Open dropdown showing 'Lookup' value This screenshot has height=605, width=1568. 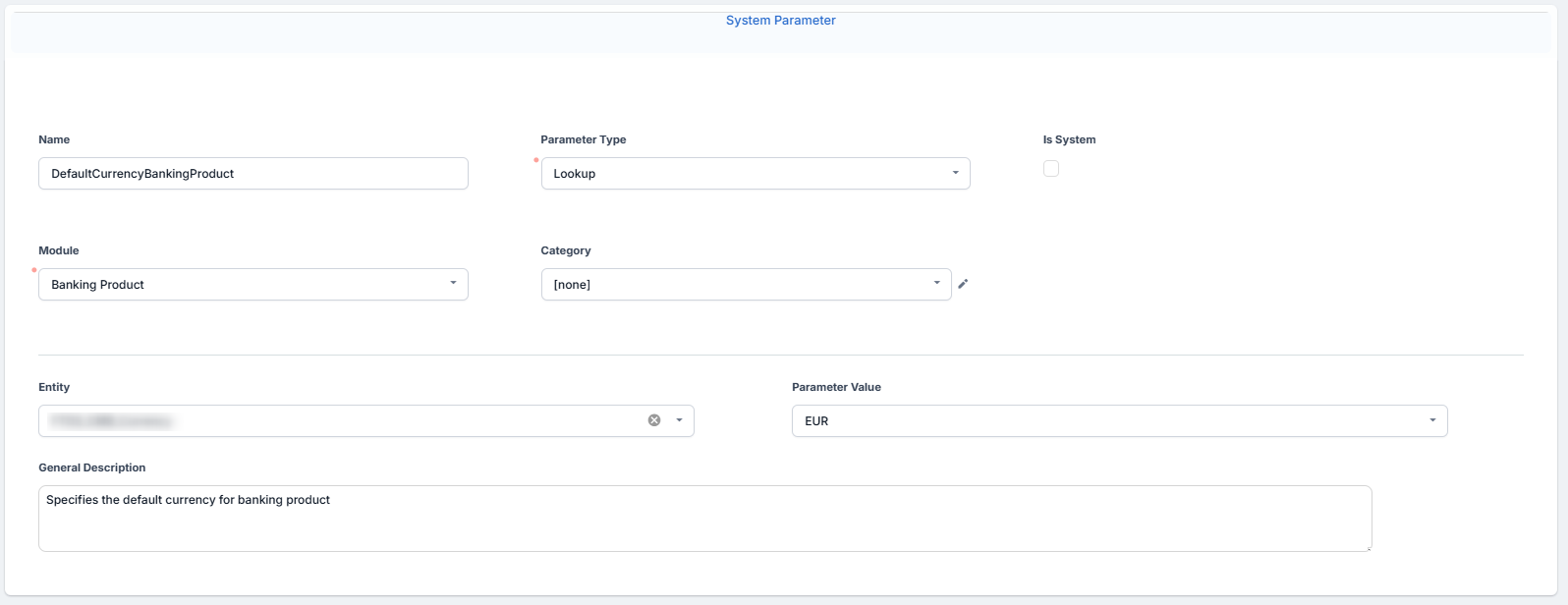coord(747,174)
